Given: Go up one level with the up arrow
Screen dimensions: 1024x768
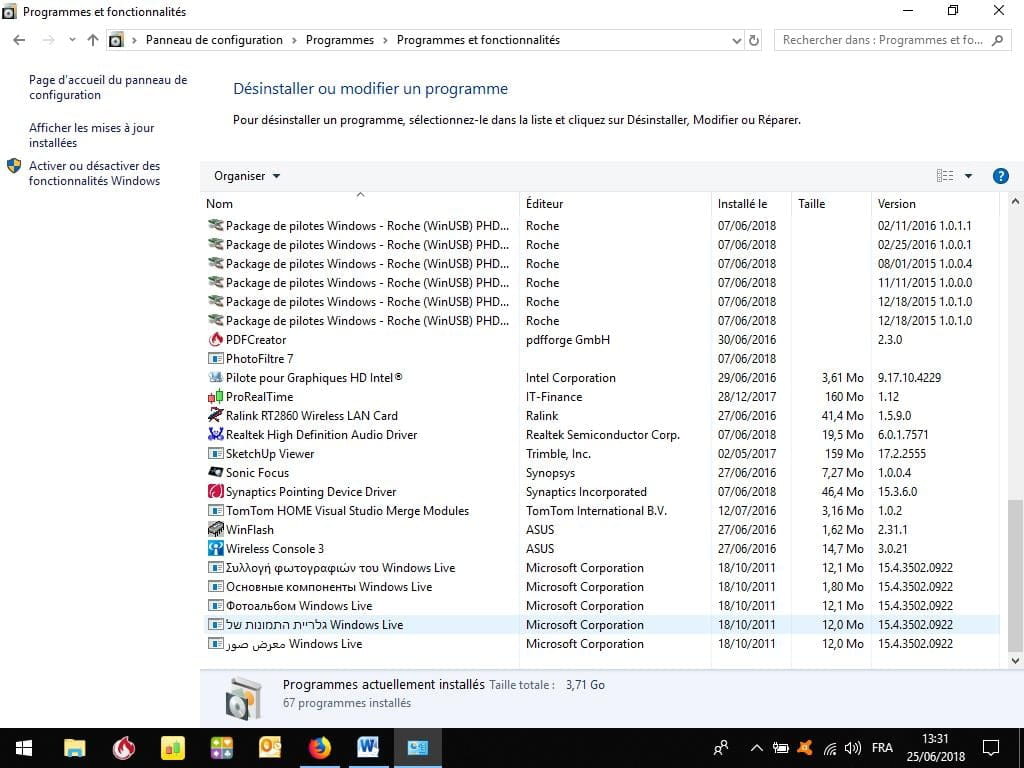Looking at the screenshot, I should click(x=93, y=40).
